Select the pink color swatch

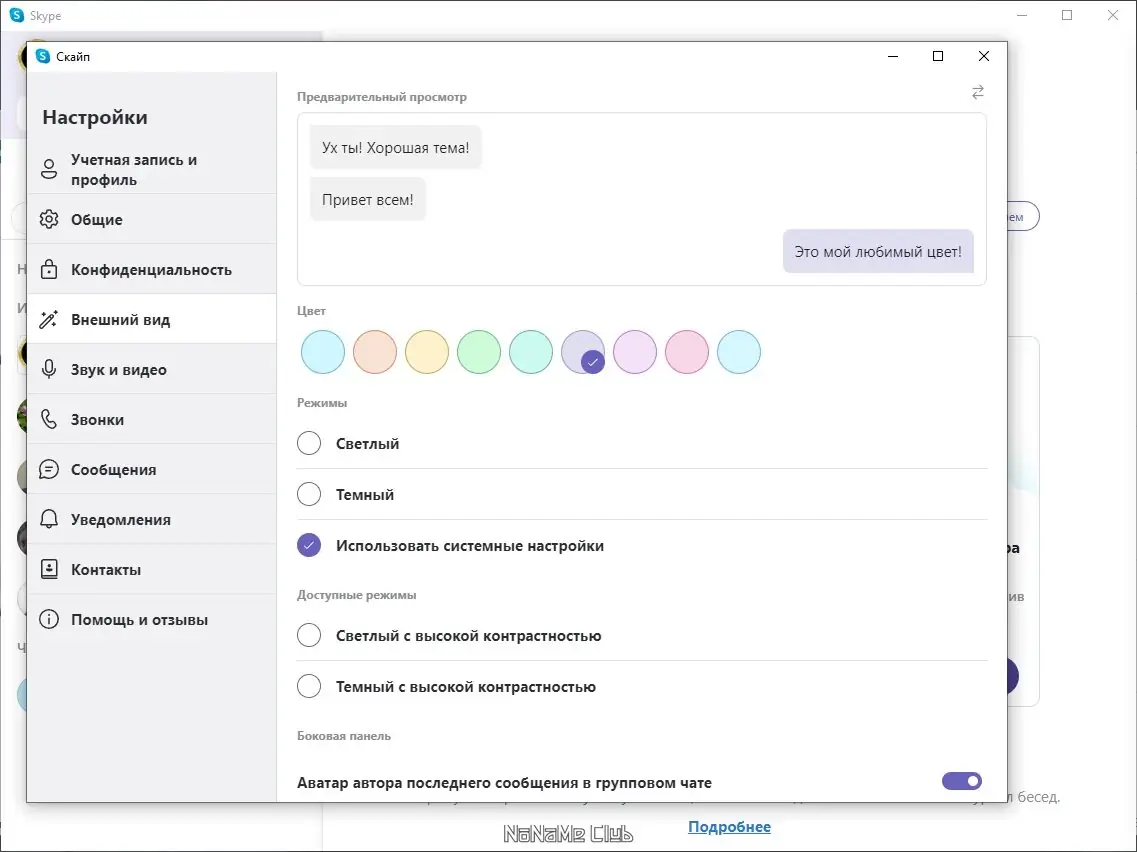[687, 352]
